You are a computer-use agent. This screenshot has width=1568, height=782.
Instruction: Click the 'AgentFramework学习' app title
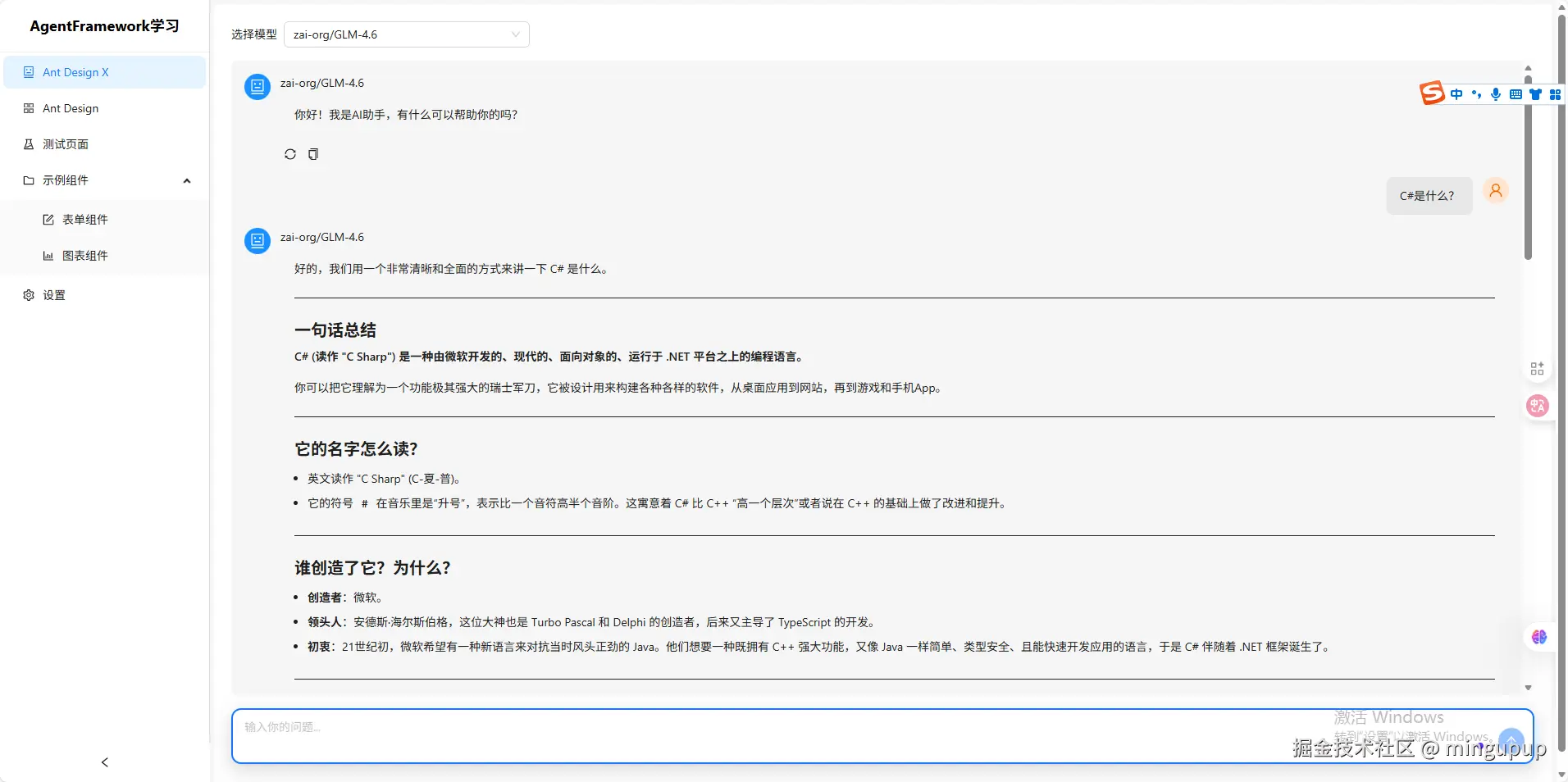(x=104, y=26)
